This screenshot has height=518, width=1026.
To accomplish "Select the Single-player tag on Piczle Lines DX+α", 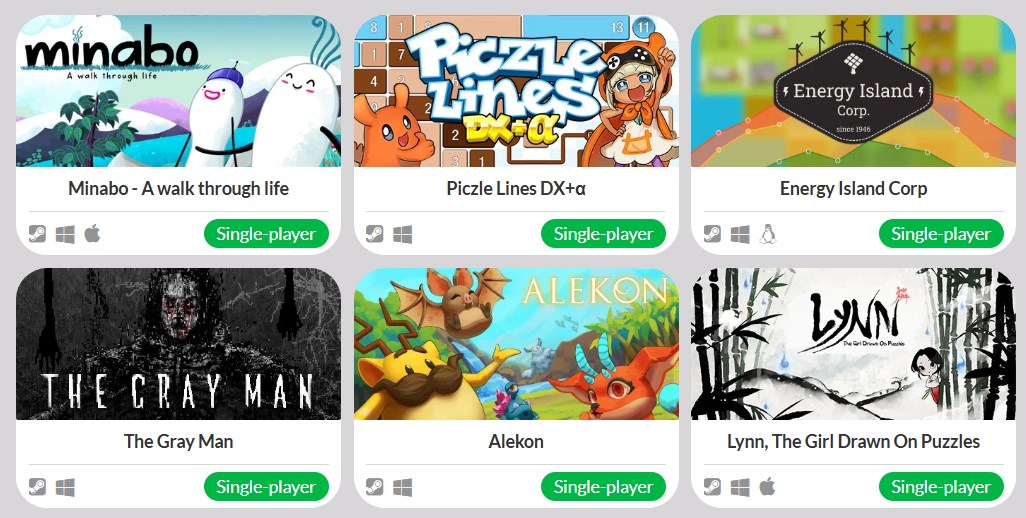I will (x=603, y=233).
